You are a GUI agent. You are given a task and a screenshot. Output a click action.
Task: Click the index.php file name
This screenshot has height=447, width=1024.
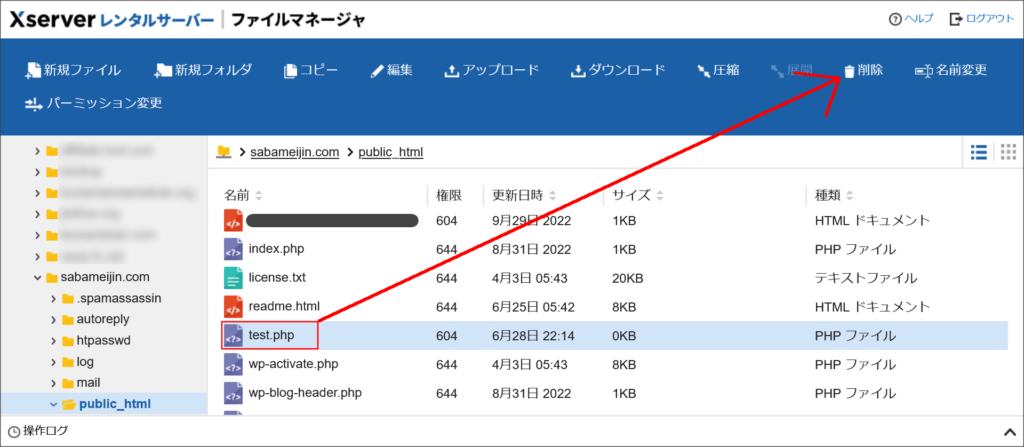276,248
